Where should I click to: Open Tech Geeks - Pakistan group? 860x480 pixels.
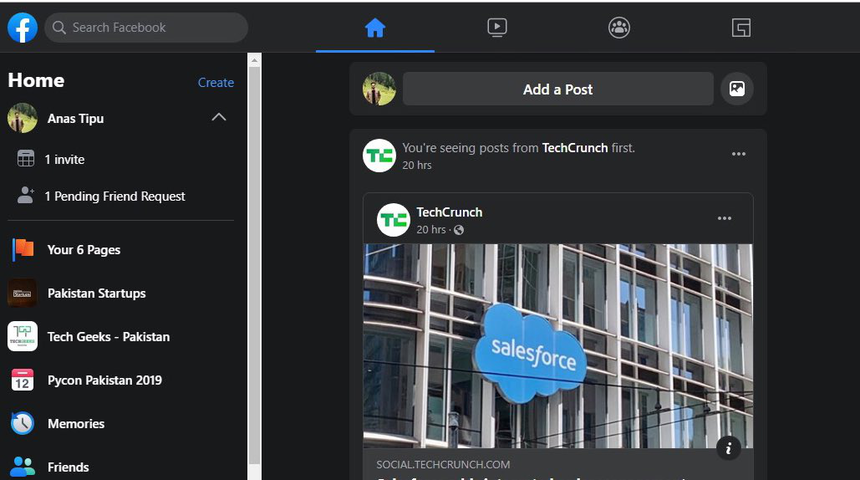tap(109, 337)
